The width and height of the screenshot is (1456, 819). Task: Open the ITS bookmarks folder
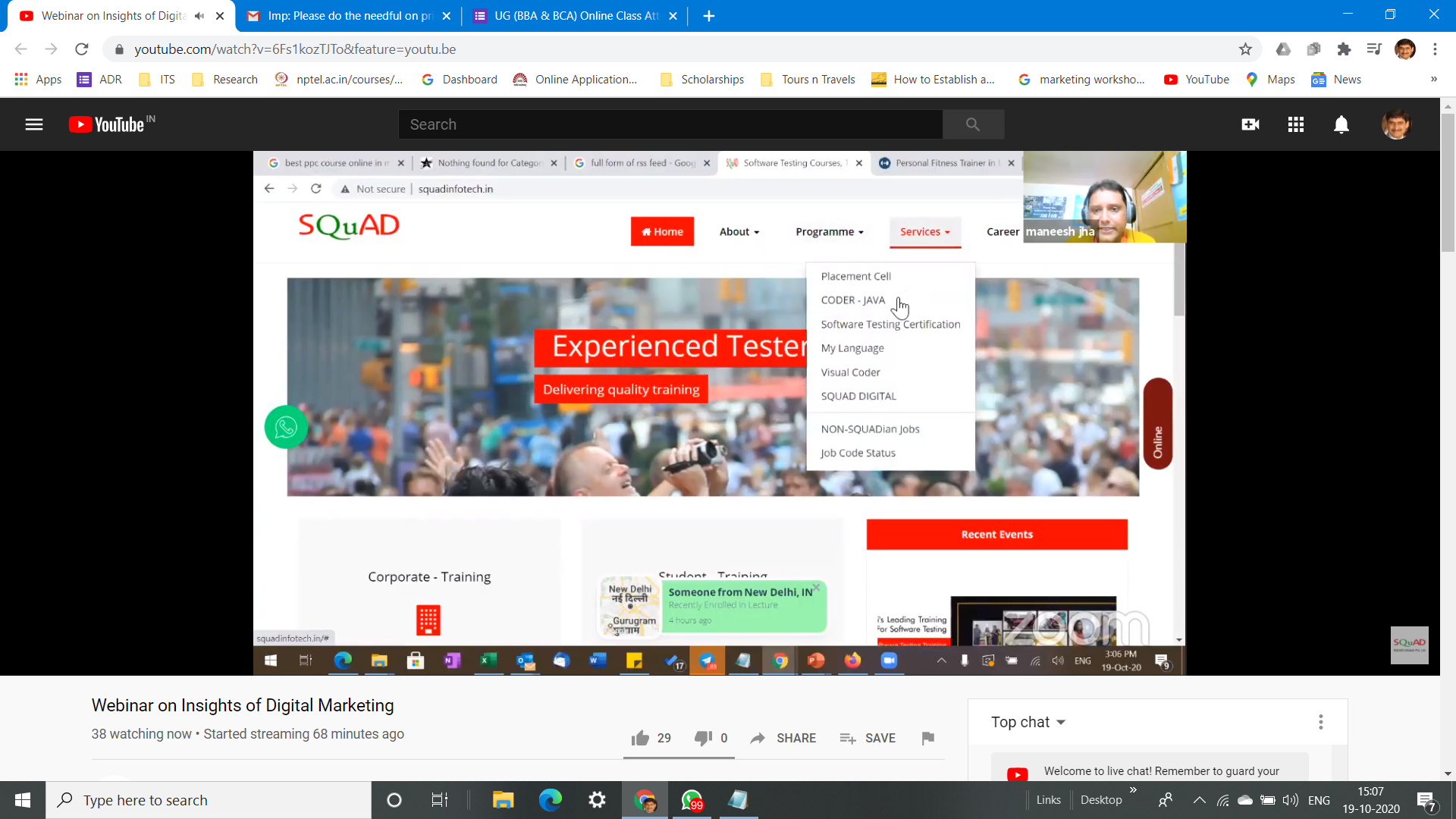click(157, 80)
